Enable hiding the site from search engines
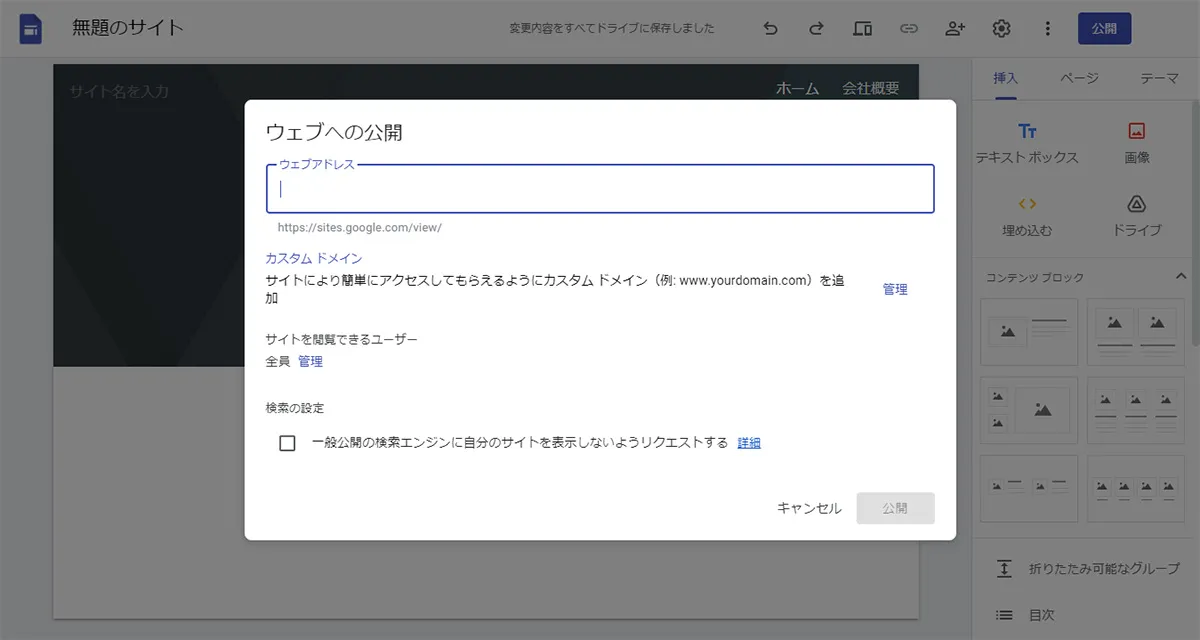The height and width of the screenshot is (640, 1200). (287, 442)
